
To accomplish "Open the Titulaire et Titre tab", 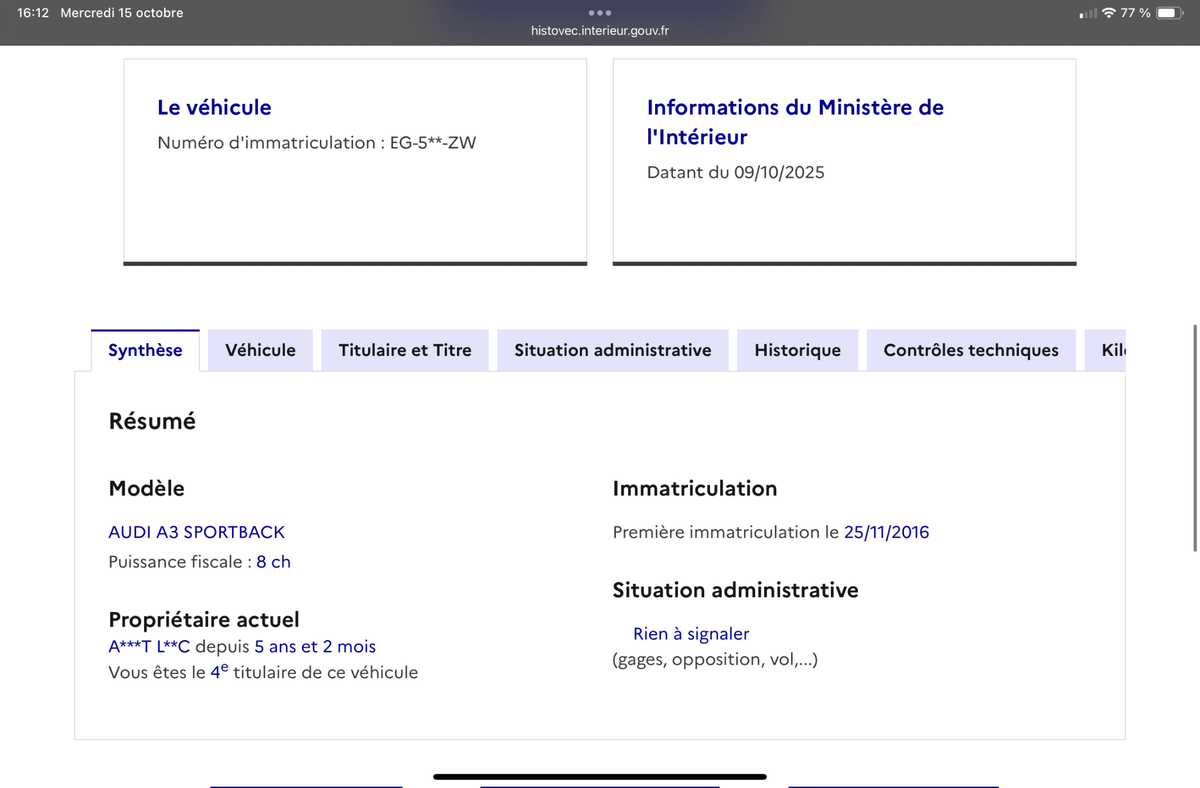I will [x=405, y=350].
